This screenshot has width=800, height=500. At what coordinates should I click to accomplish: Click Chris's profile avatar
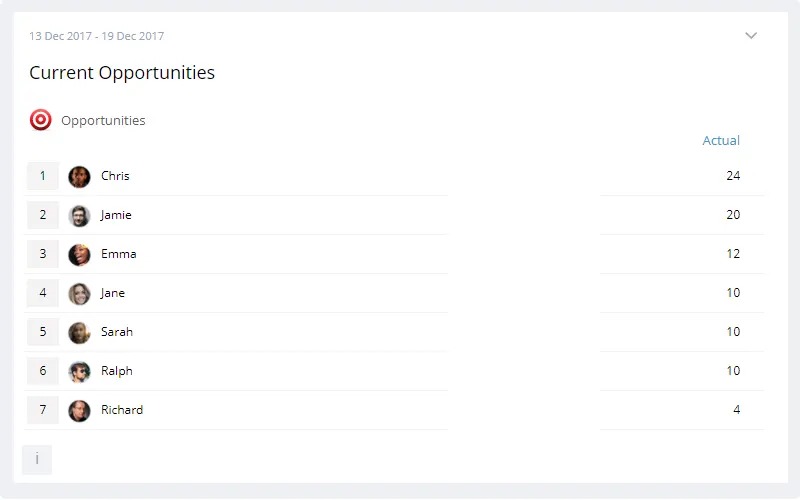(79, 177)
